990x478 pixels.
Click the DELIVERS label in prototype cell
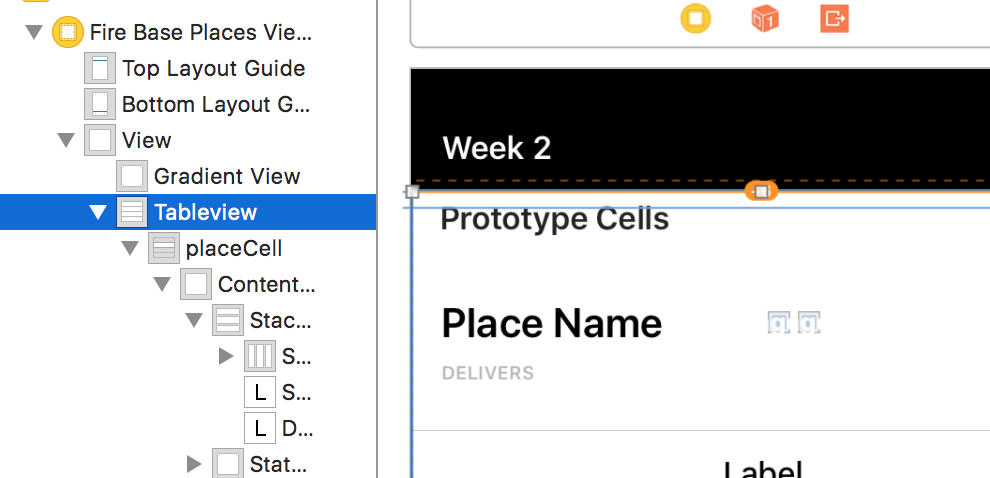pyautogui.click(x=488, y=373)
